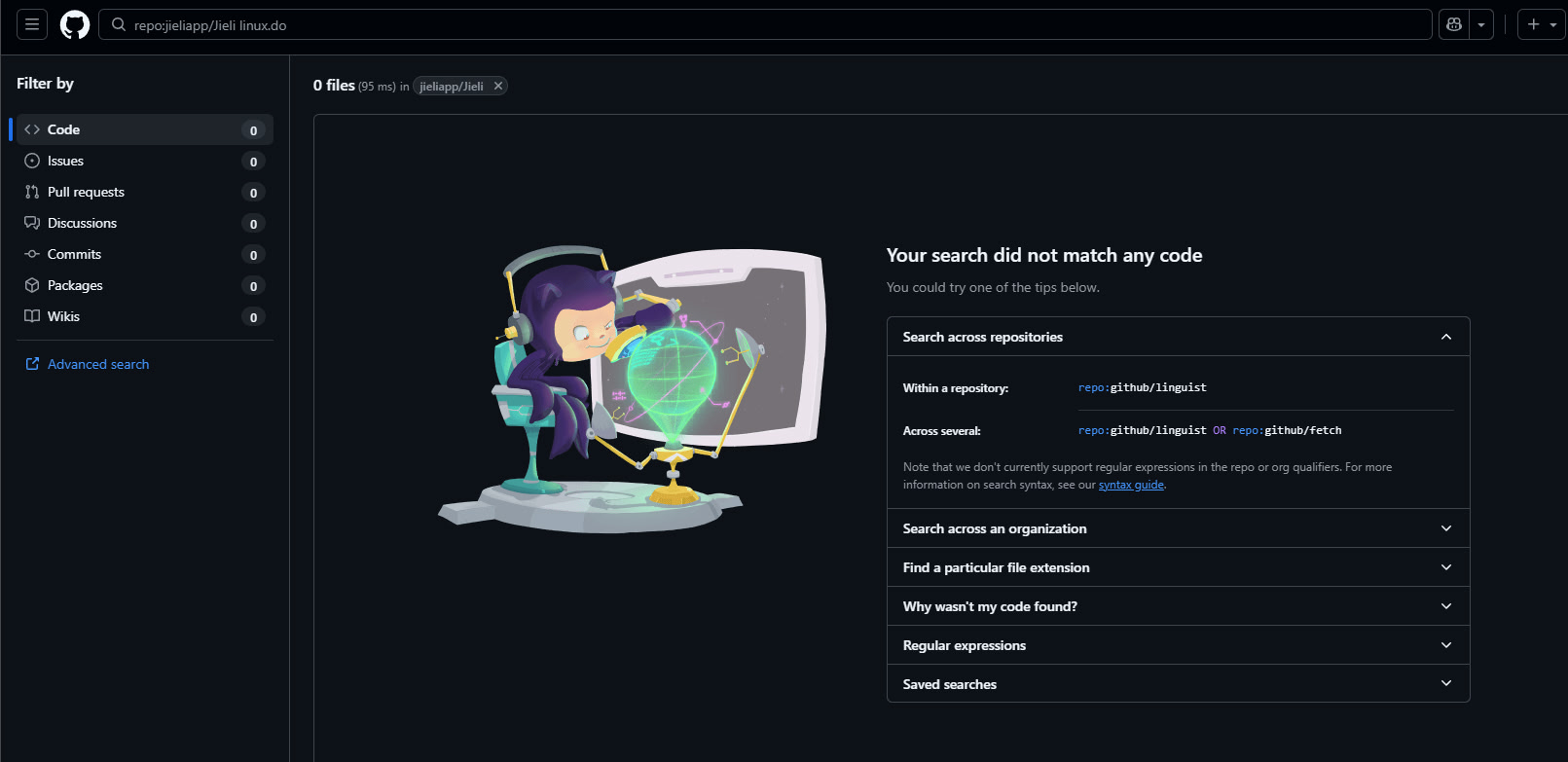
Task: Click the Issues circle icon
Action: tap(32, 161)
